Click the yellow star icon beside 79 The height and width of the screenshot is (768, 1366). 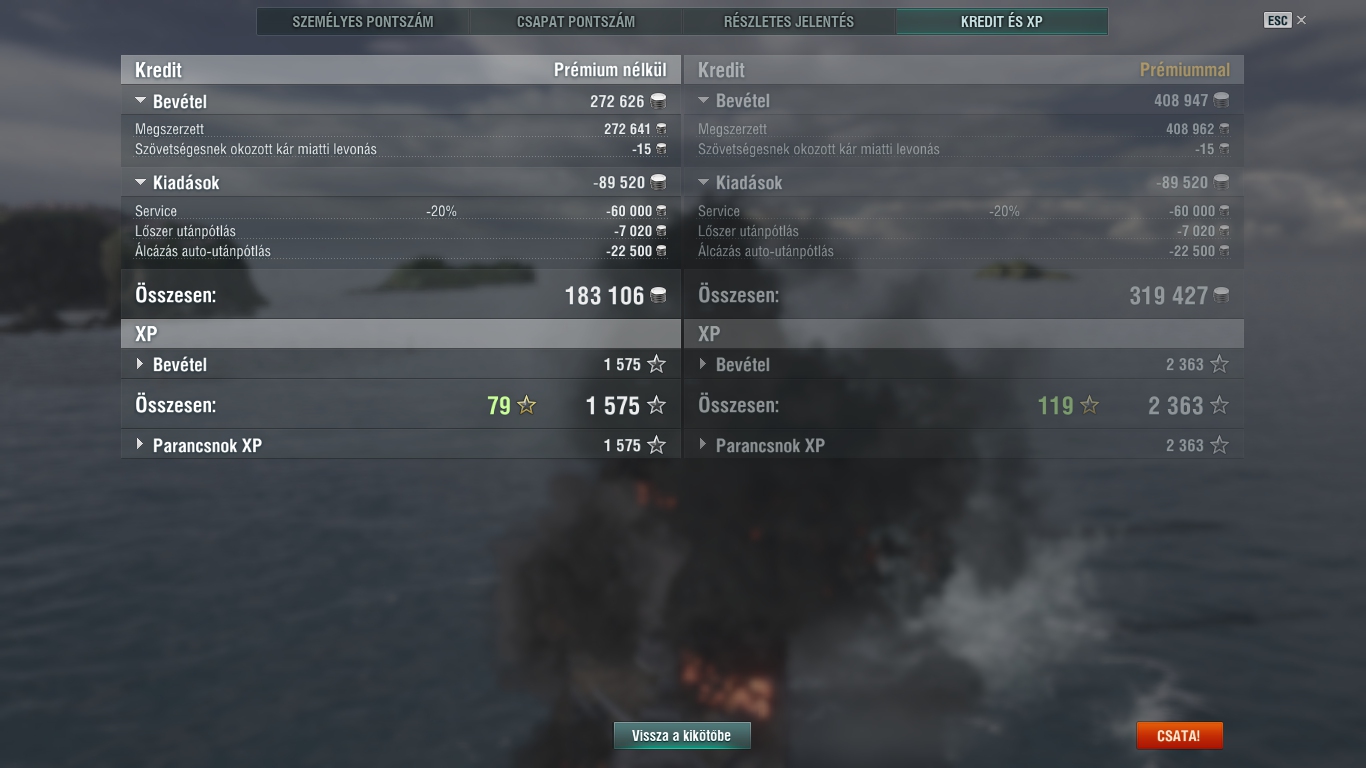pyautogui.click(x=526, y=405)
